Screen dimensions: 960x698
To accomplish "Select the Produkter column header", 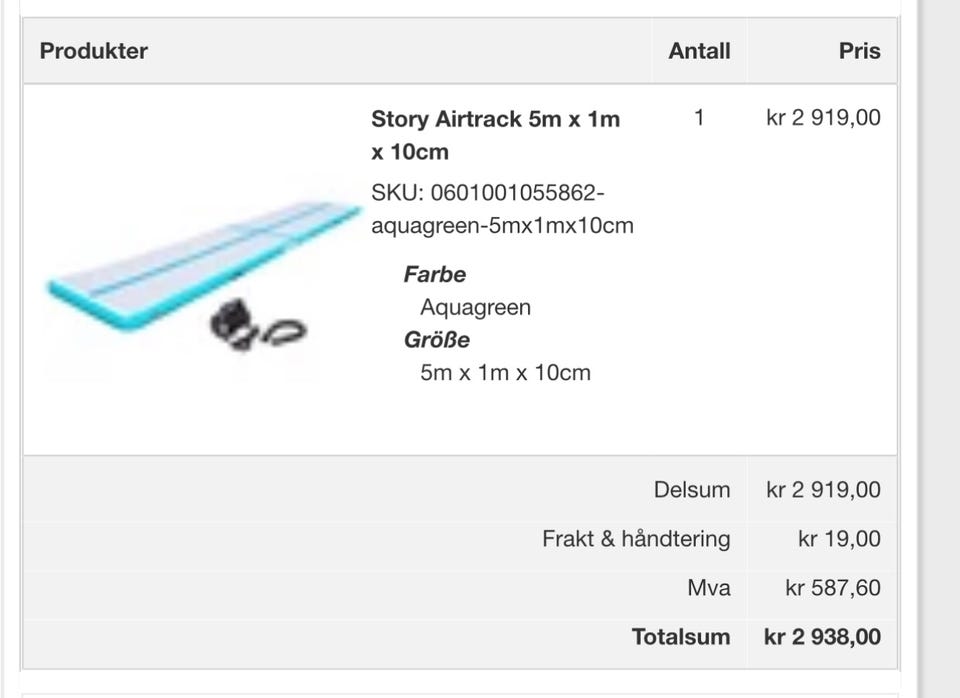I will click(x=94, y=51).
